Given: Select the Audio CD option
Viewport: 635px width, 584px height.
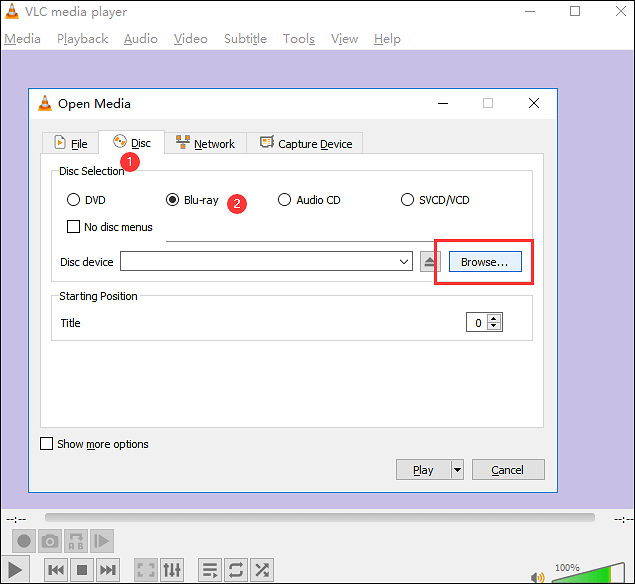Looking at the screenshot, I should pyautogui.click(x=285, y=200).
